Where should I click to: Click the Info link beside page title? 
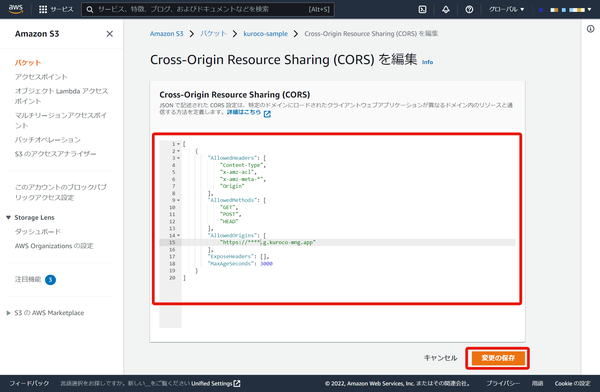point(427,62)
